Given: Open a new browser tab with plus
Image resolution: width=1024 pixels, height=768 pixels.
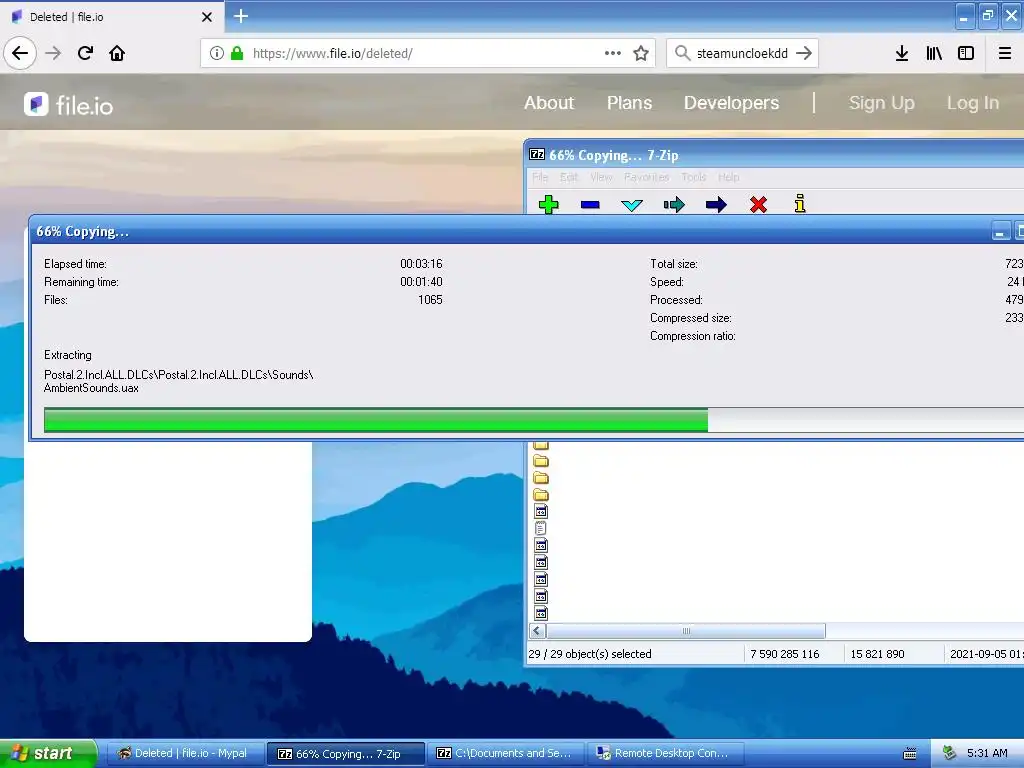Looking at the screenshot, I should 241,16.
